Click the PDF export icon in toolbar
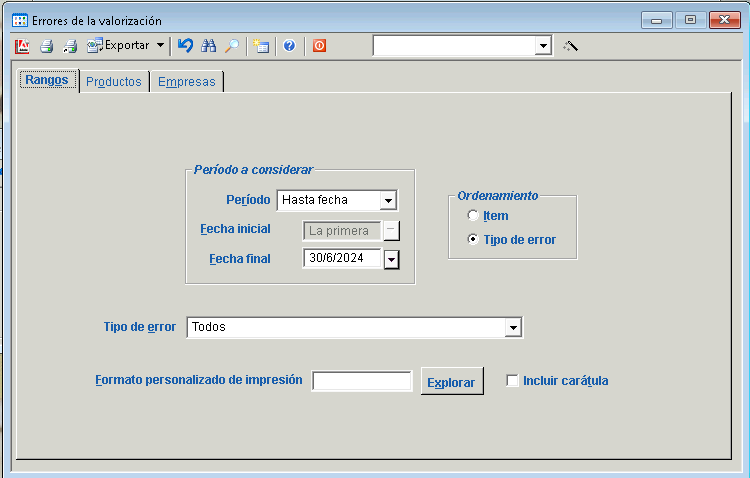The width and height of the screenshot is (750, 478). click(x=23, y=46)
